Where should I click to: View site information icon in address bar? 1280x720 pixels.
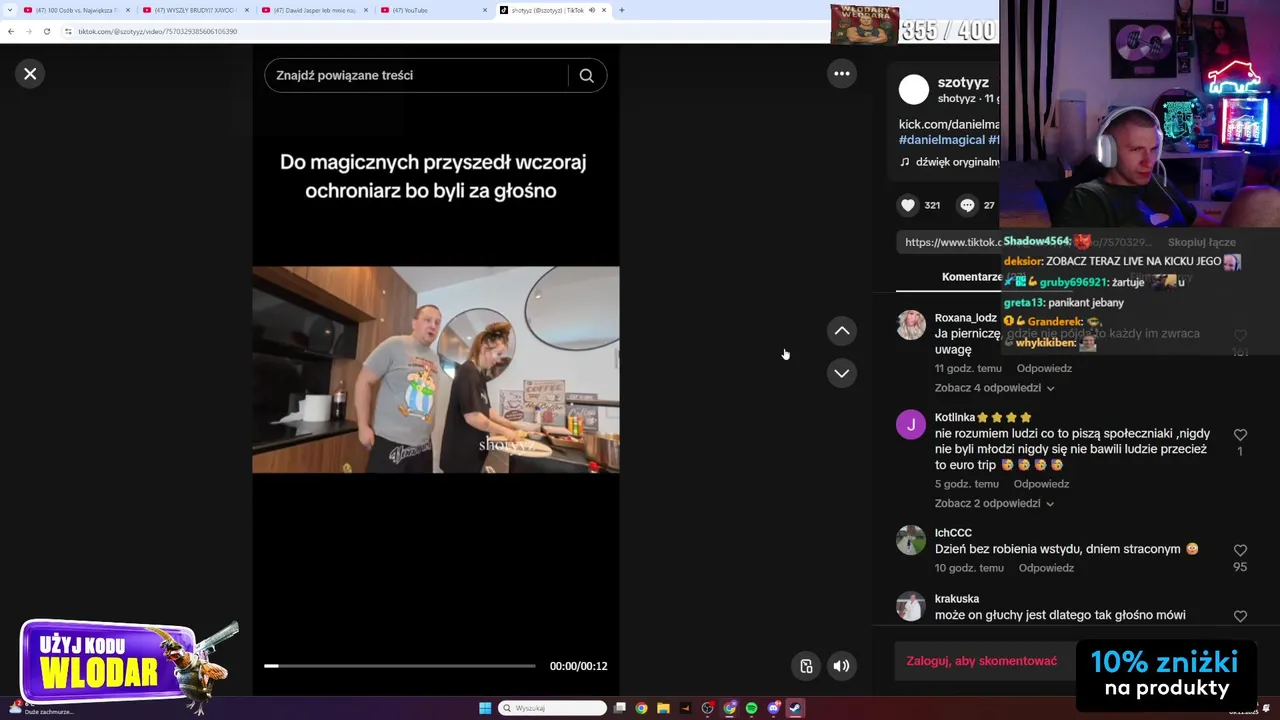[68, 31]
